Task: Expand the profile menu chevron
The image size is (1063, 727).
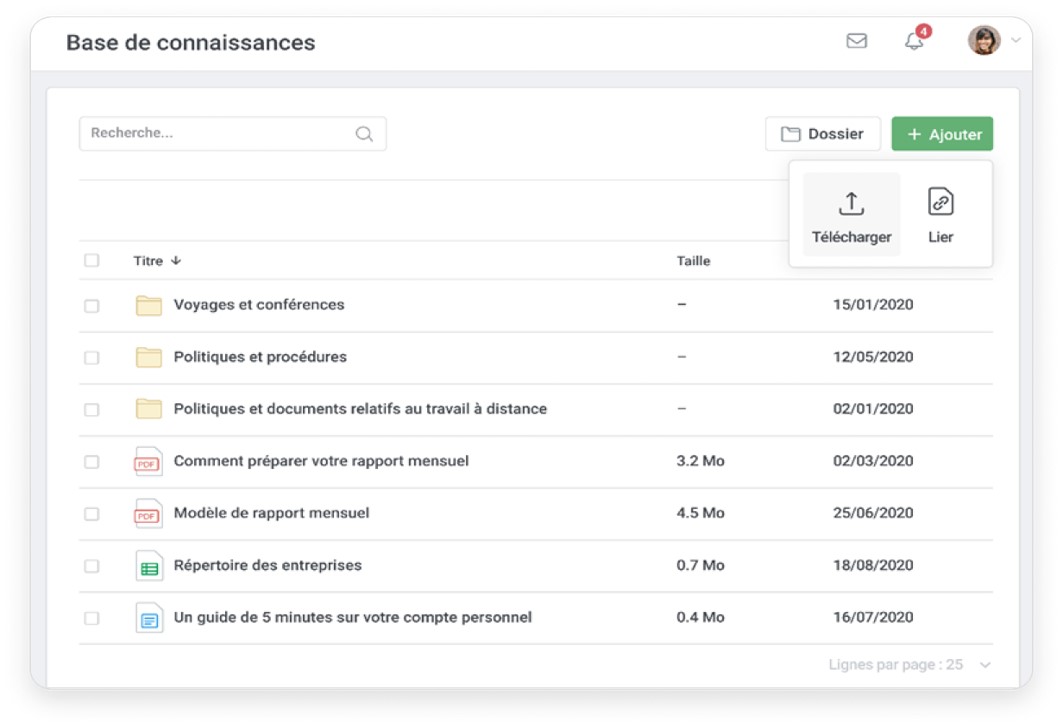Action: (x=1016, y=41)
